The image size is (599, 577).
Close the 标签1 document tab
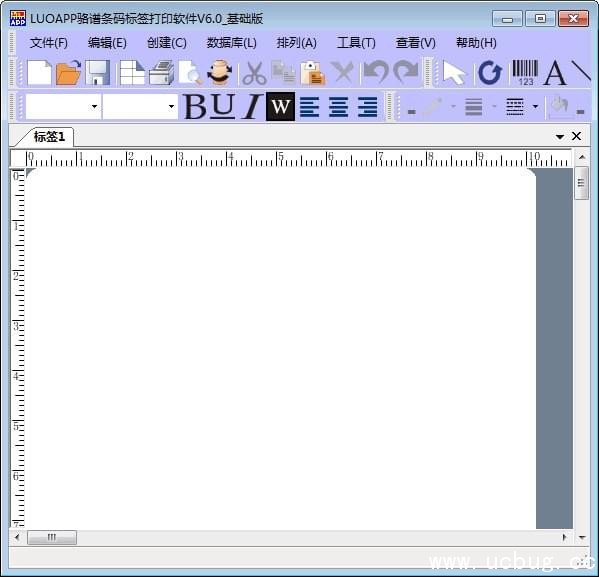click(x=576, y=136)
